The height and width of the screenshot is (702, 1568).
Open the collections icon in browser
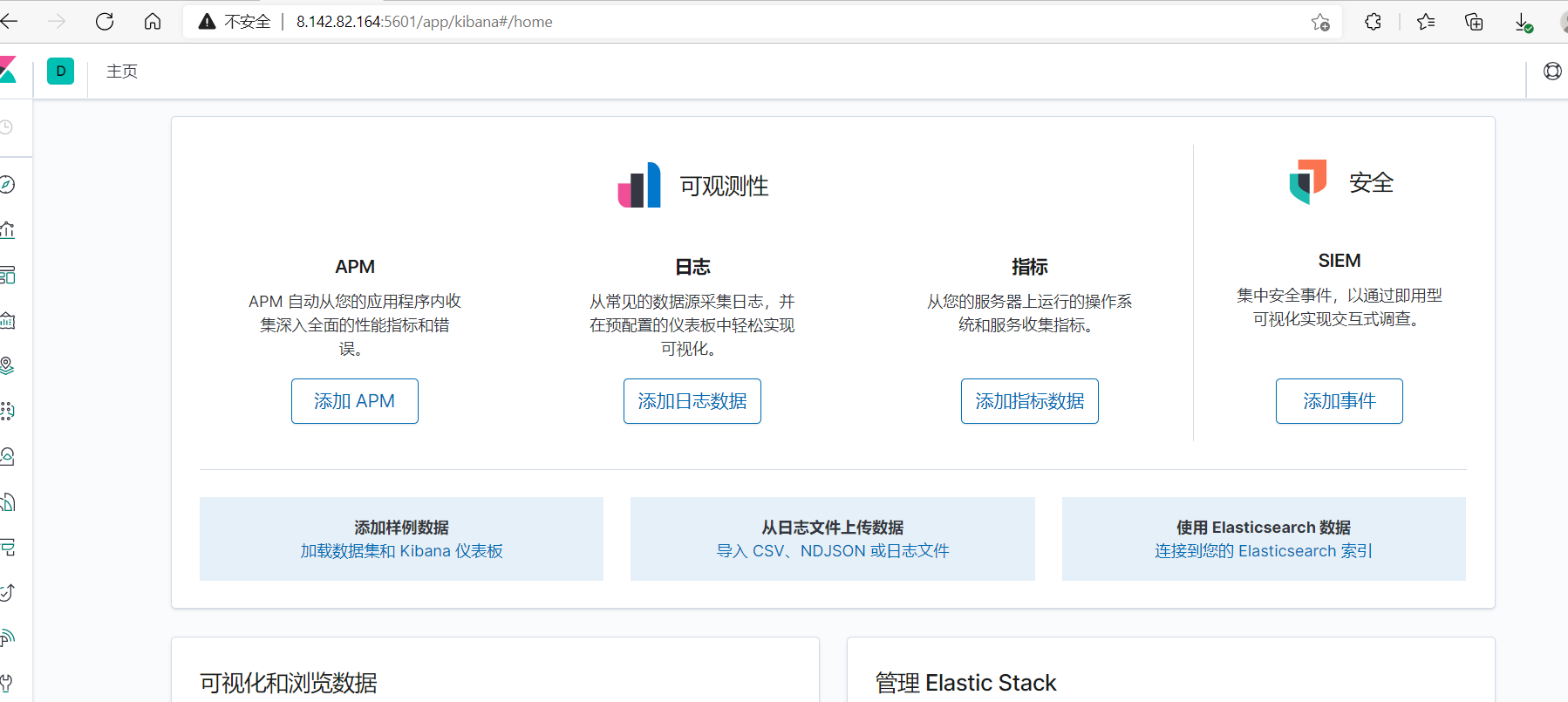tap(1474, 22)
